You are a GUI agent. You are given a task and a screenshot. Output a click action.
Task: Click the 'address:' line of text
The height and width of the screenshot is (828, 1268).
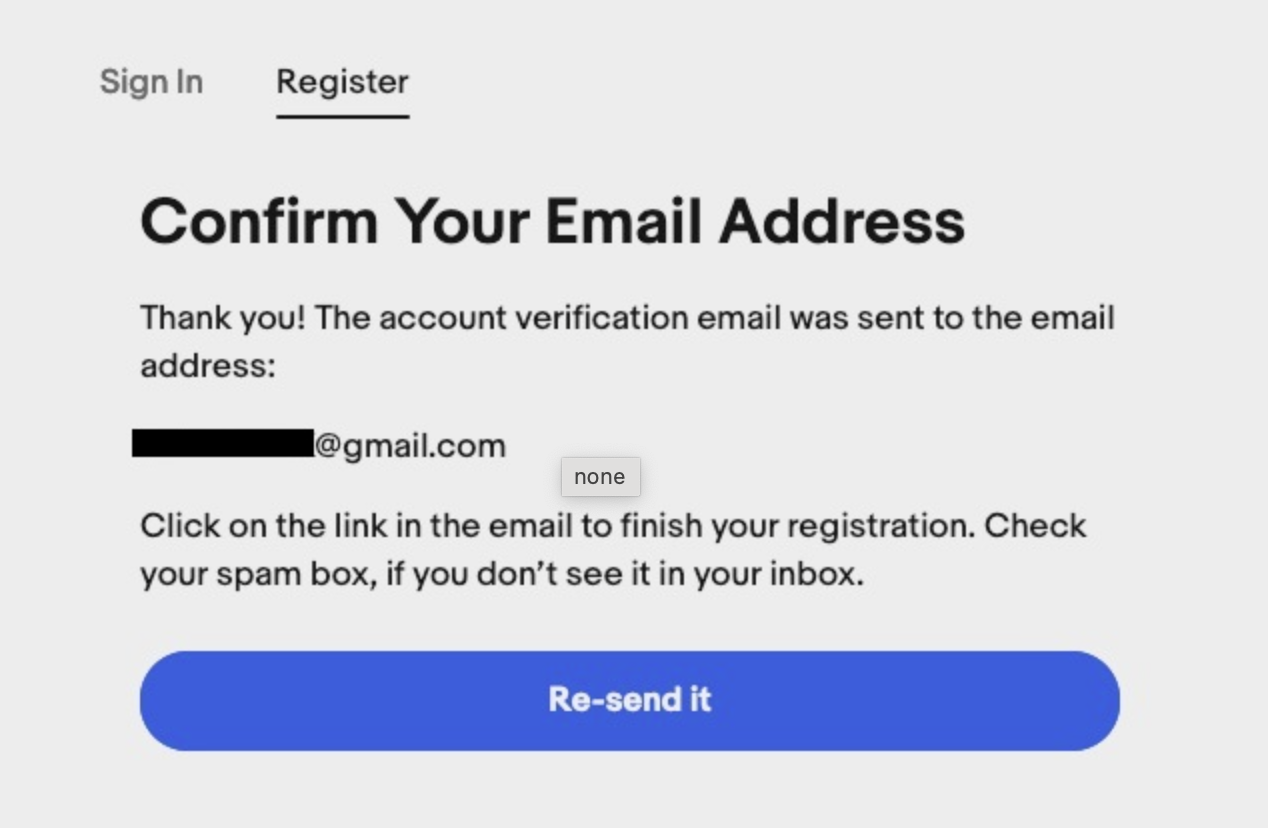coord(207,366)
